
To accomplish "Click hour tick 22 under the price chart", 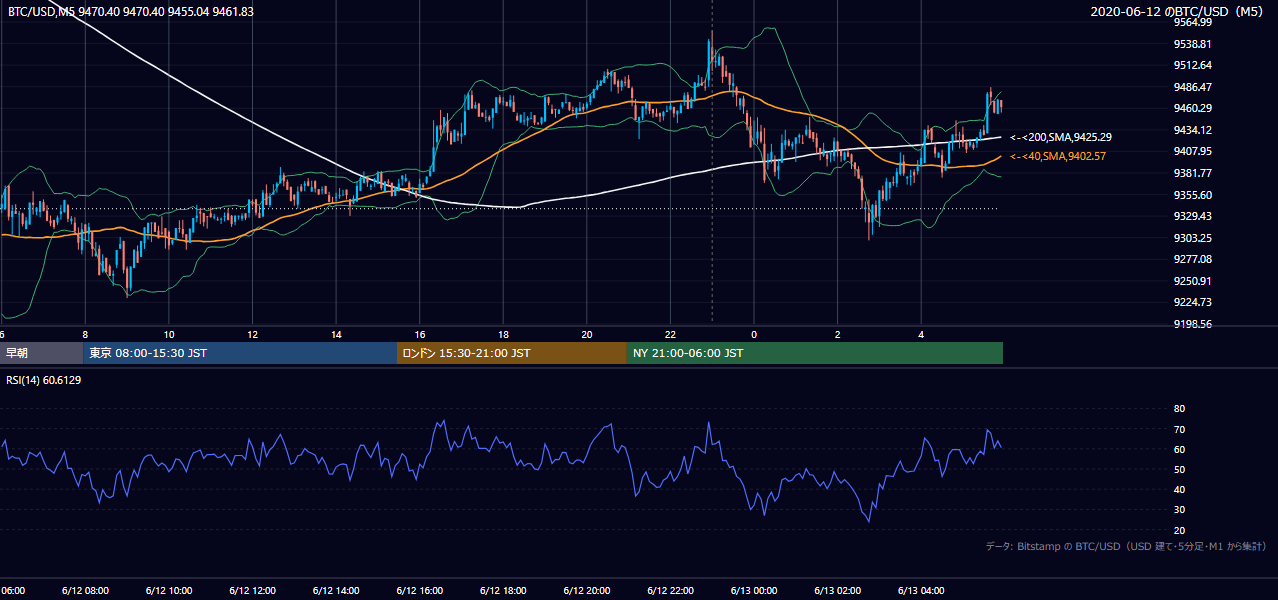I will [670, 334].
